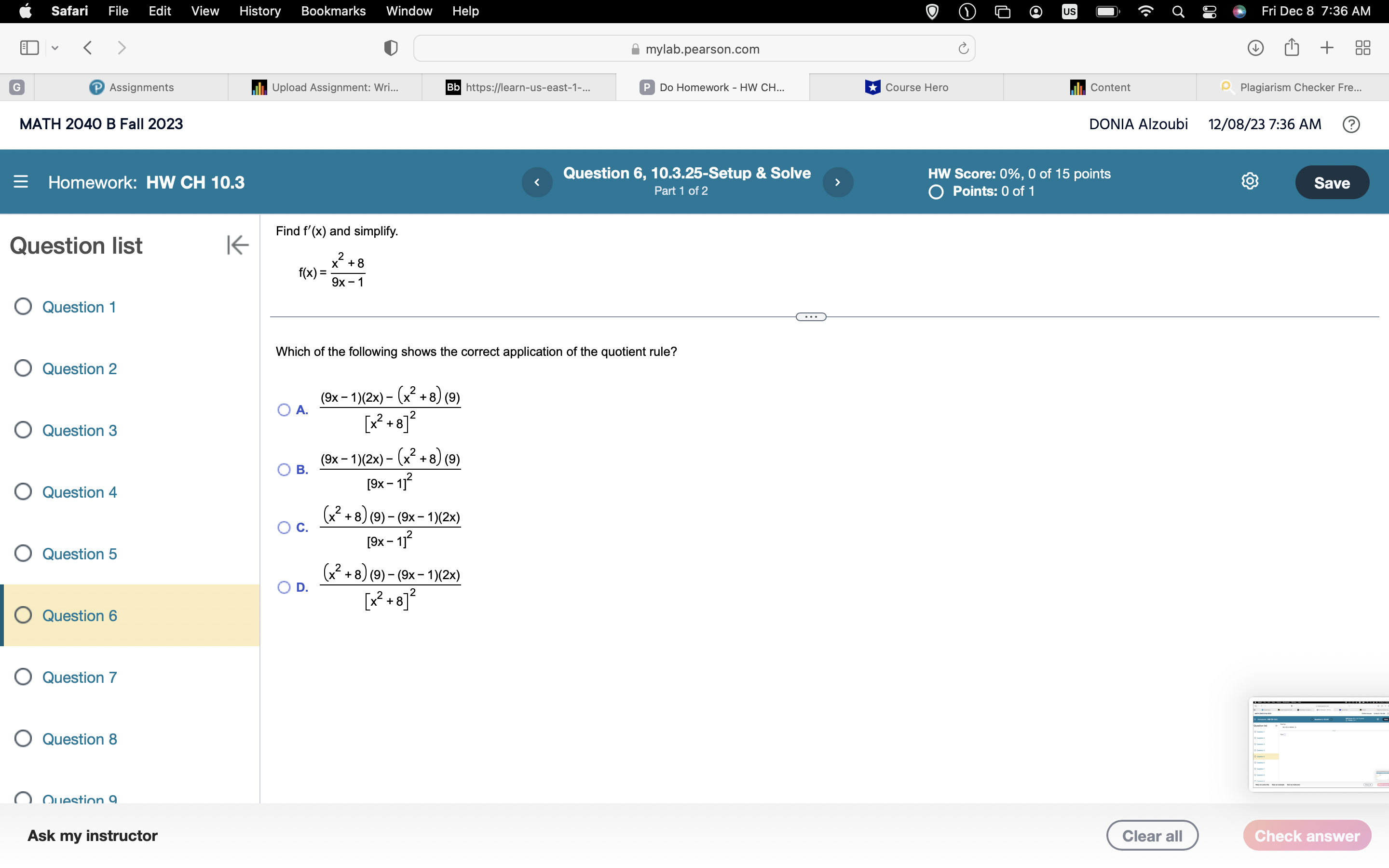Viewport: 1389px width, 868px height.
Task: Open Safari's Privacy Report shield icon
Action: 390,48
